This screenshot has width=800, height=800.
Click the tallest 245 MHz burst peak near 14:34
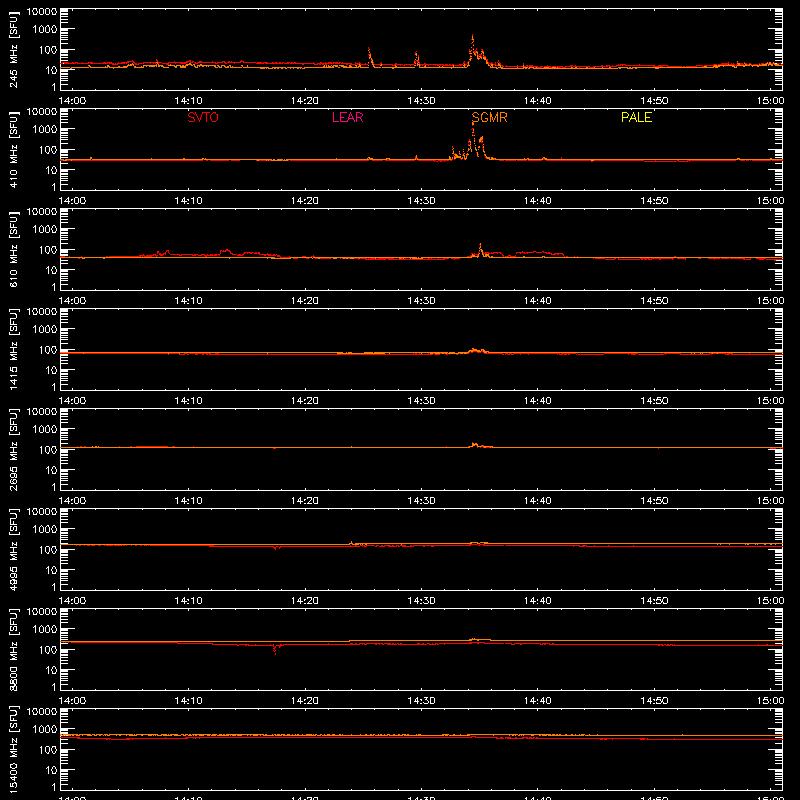(472, 37)
